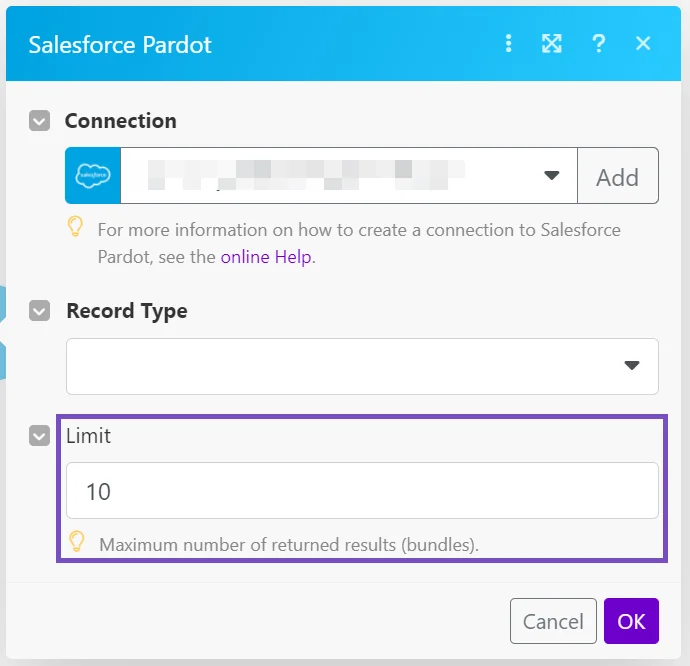This screenshot has height=666, width=690.
Task: Toggle the Limit field arrow box
Action: coord(40,436)
